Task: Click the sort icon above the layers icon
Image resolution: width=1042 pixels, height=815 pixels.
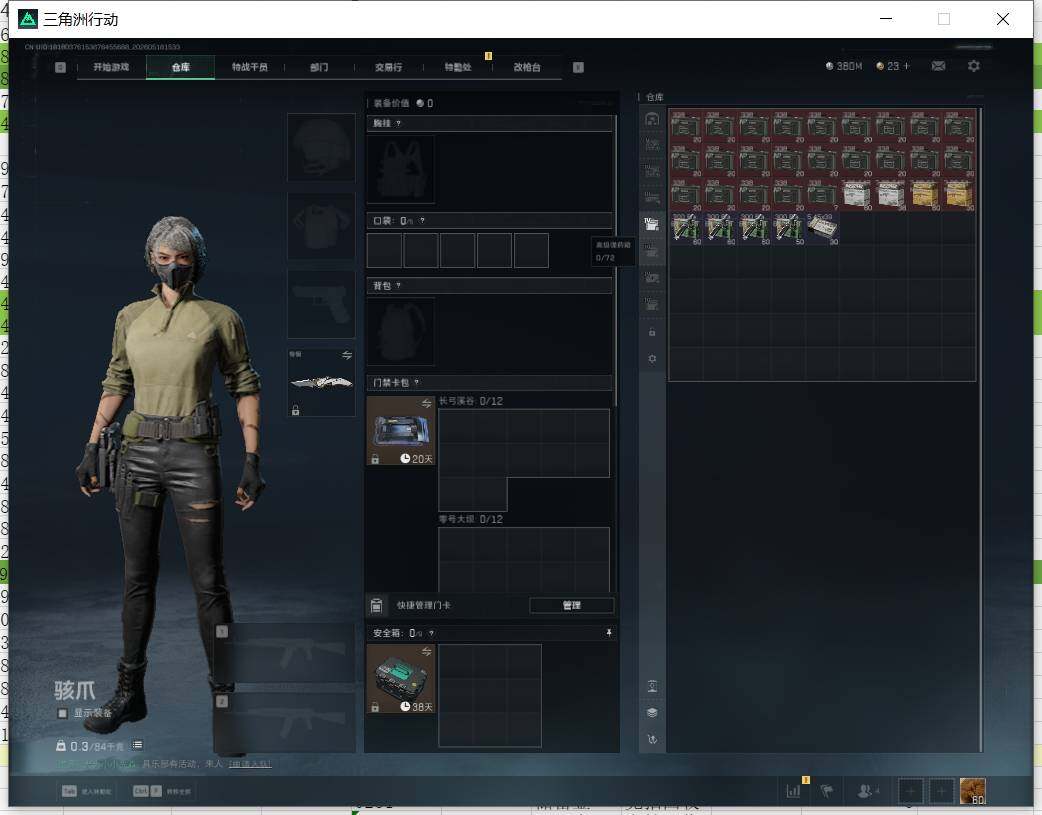Action: [652, 686]
